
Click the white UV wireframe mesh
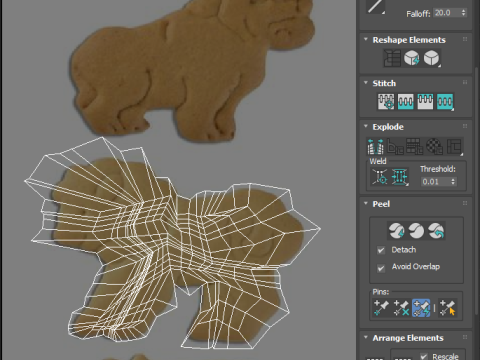coord(172,243)
